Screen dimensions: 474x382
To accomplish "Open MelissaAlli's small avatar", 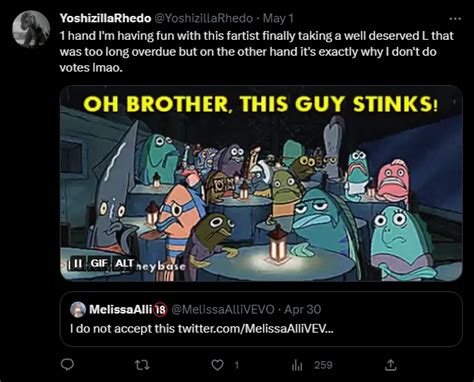I will [x=78, y=310].
